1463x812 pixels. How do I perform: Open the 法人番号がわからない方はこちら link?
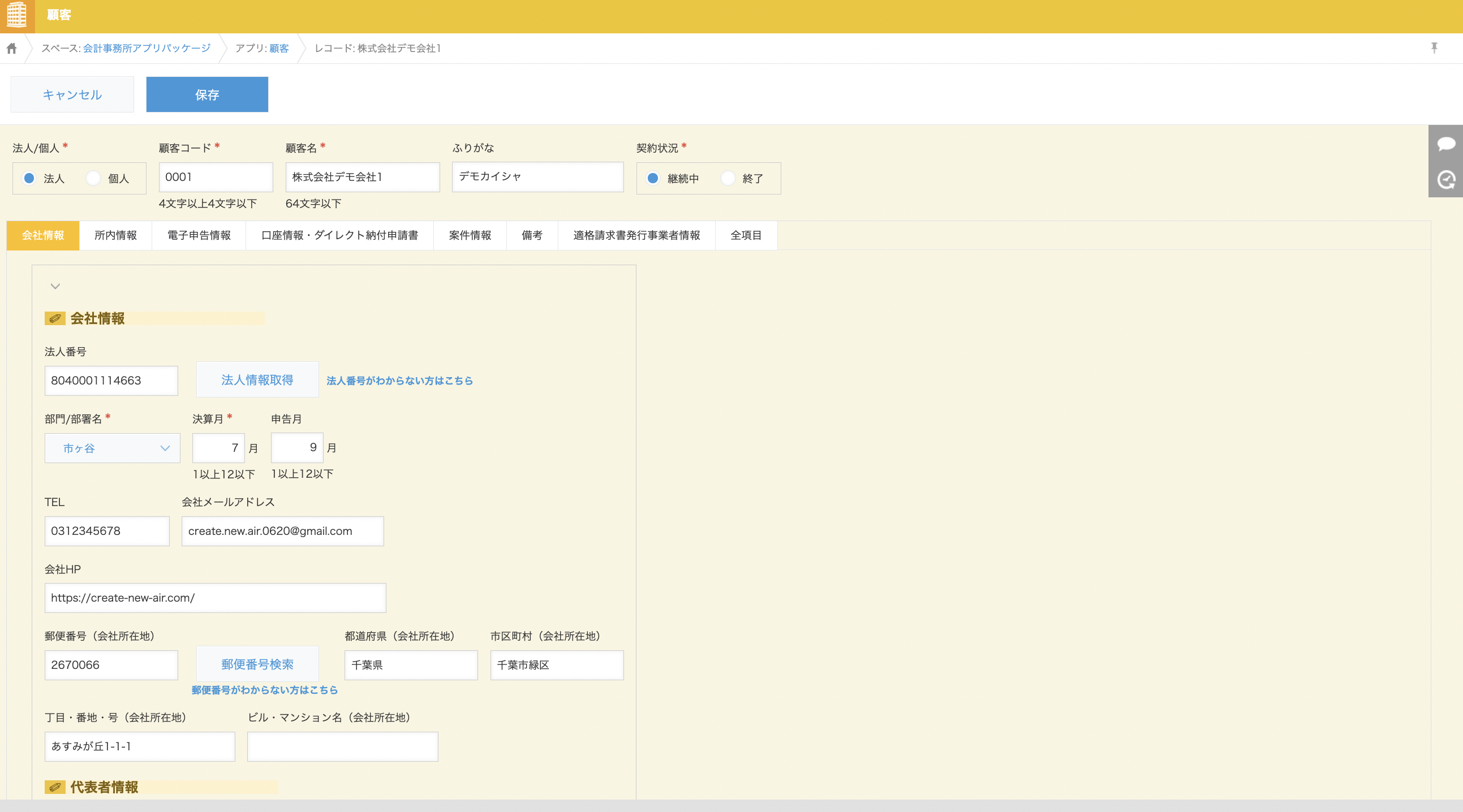coord(399,381)
